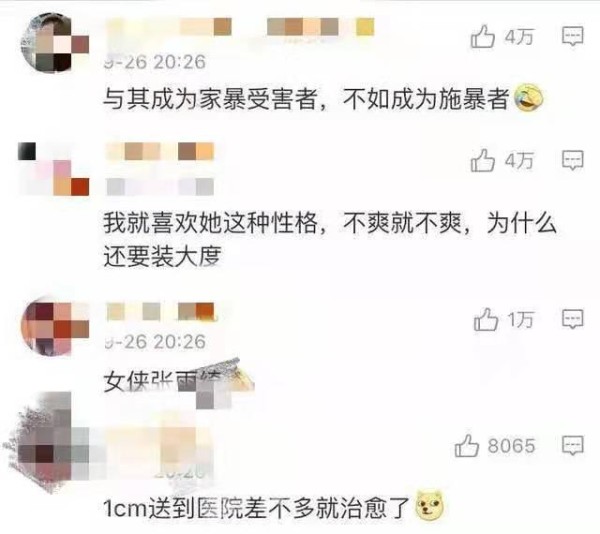
Task: Open the first commenter's blurred username
Action: coord(240,27)
